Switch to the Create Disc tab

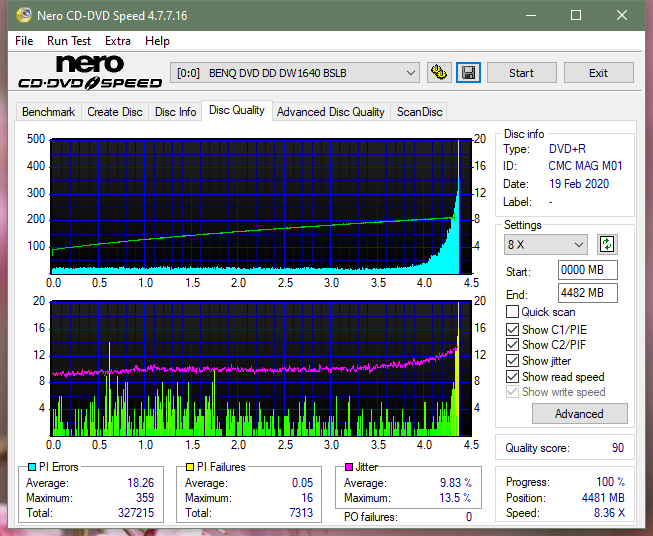pyautogui.click(x=115, y=112)
